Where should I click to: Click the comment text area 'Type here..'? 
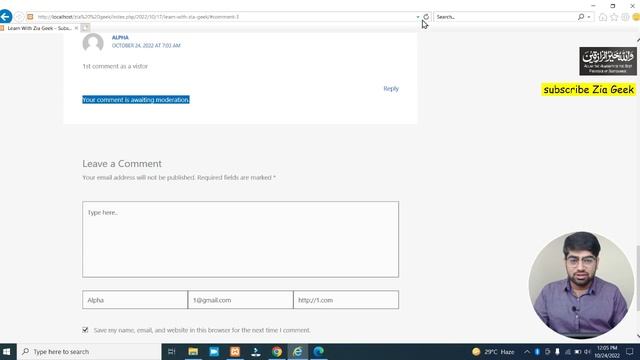coord(240,239)
